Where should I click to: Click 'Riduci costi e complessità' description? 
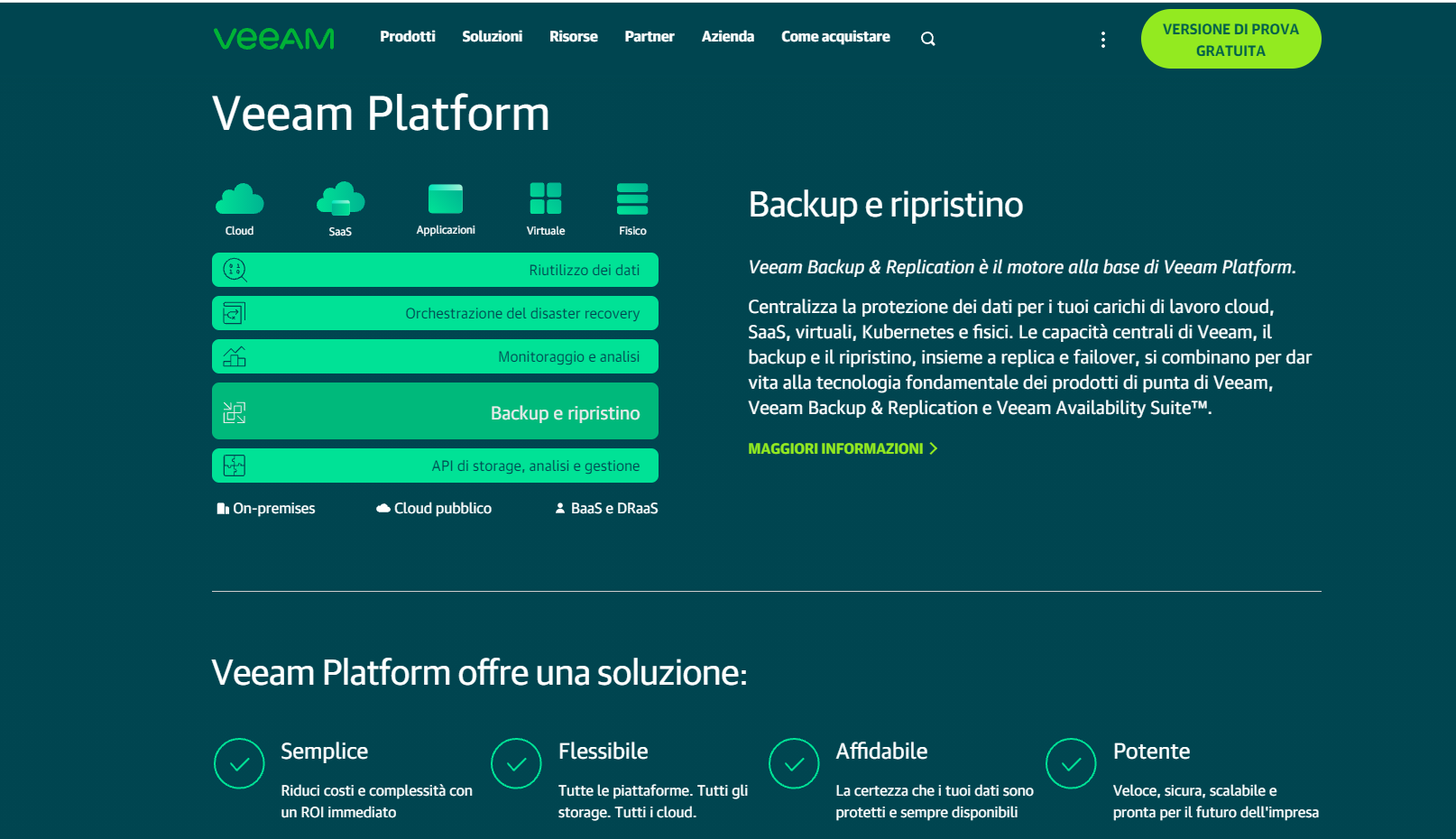(377, 801)
